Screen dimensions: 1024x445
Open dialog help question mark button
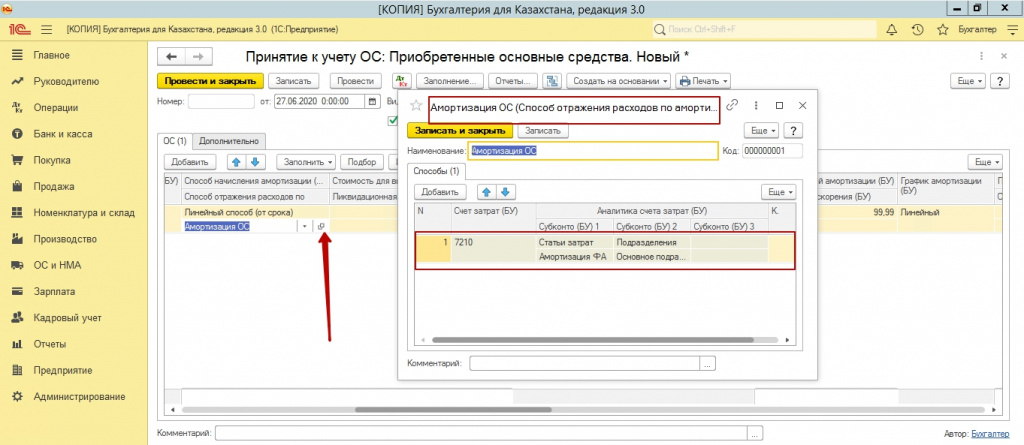792,131
